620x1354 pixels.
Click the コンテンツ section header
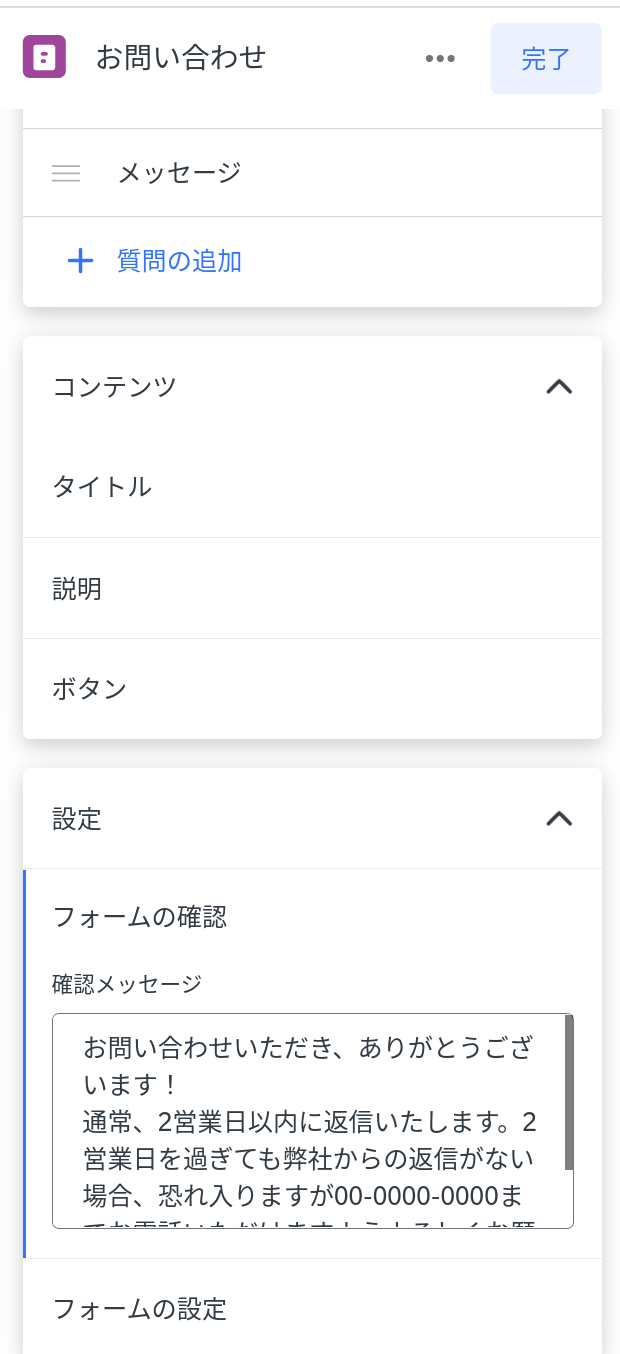pyautogui.click(x=115, y=386)
